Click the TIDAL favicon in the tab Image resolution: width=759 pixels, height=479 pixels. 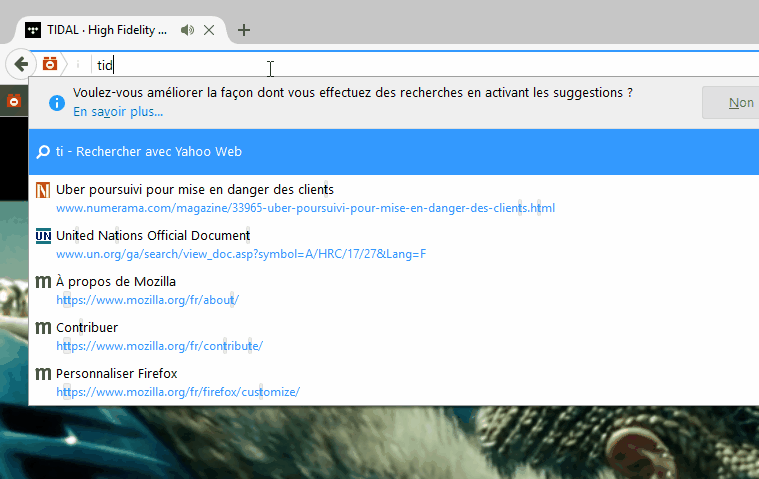tap(33, 30)
